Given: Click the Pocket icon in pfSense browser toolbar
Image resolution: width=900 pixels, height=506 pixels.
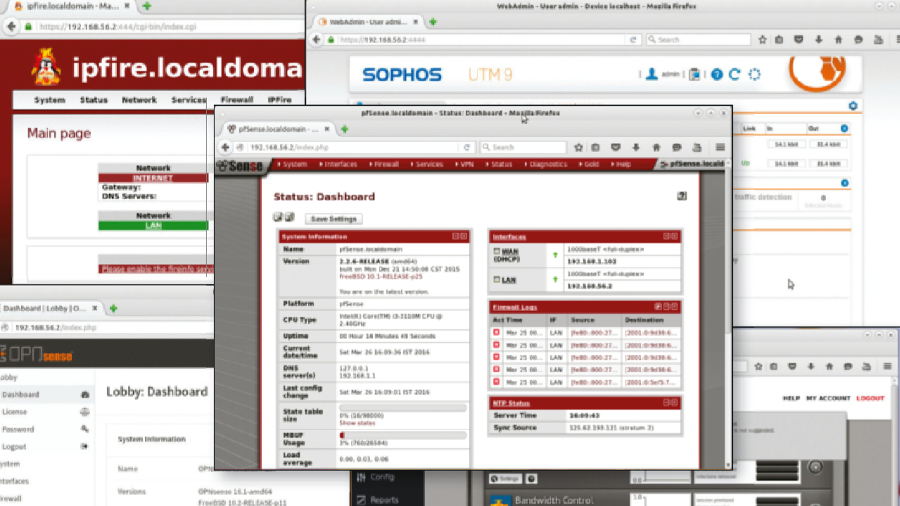Looking at the screenshot, I should [615, 147].
